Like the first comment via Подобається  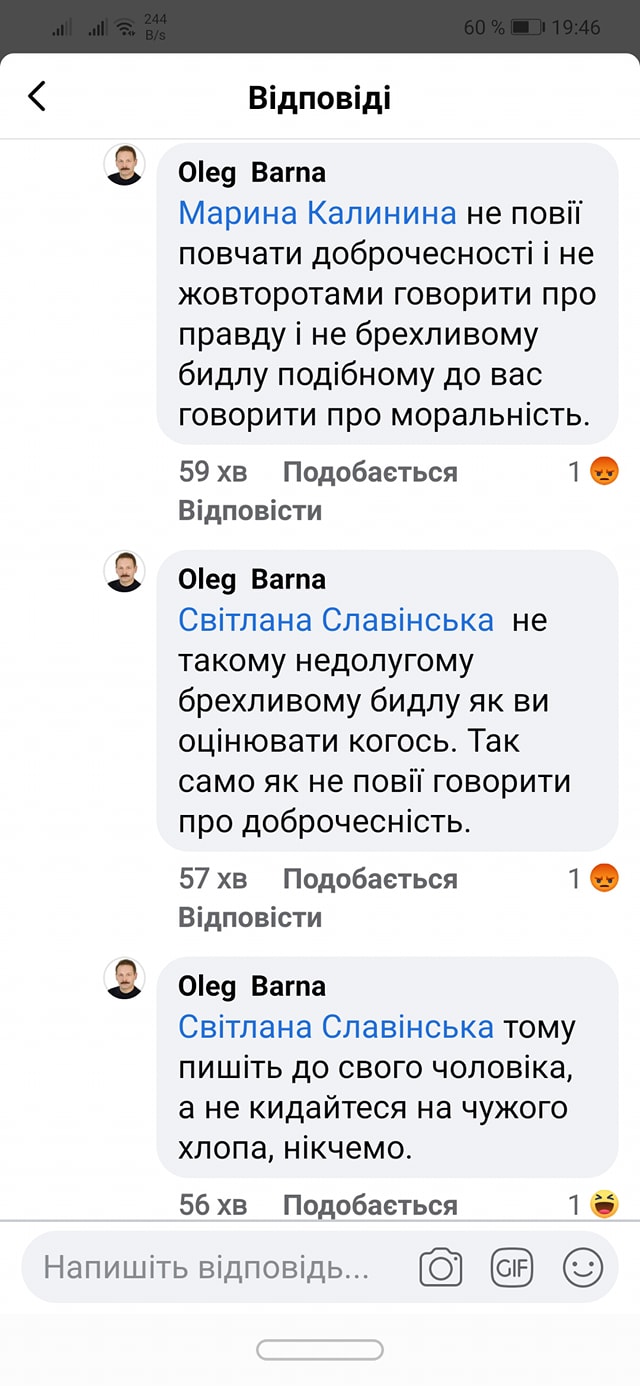pos(368,471)
